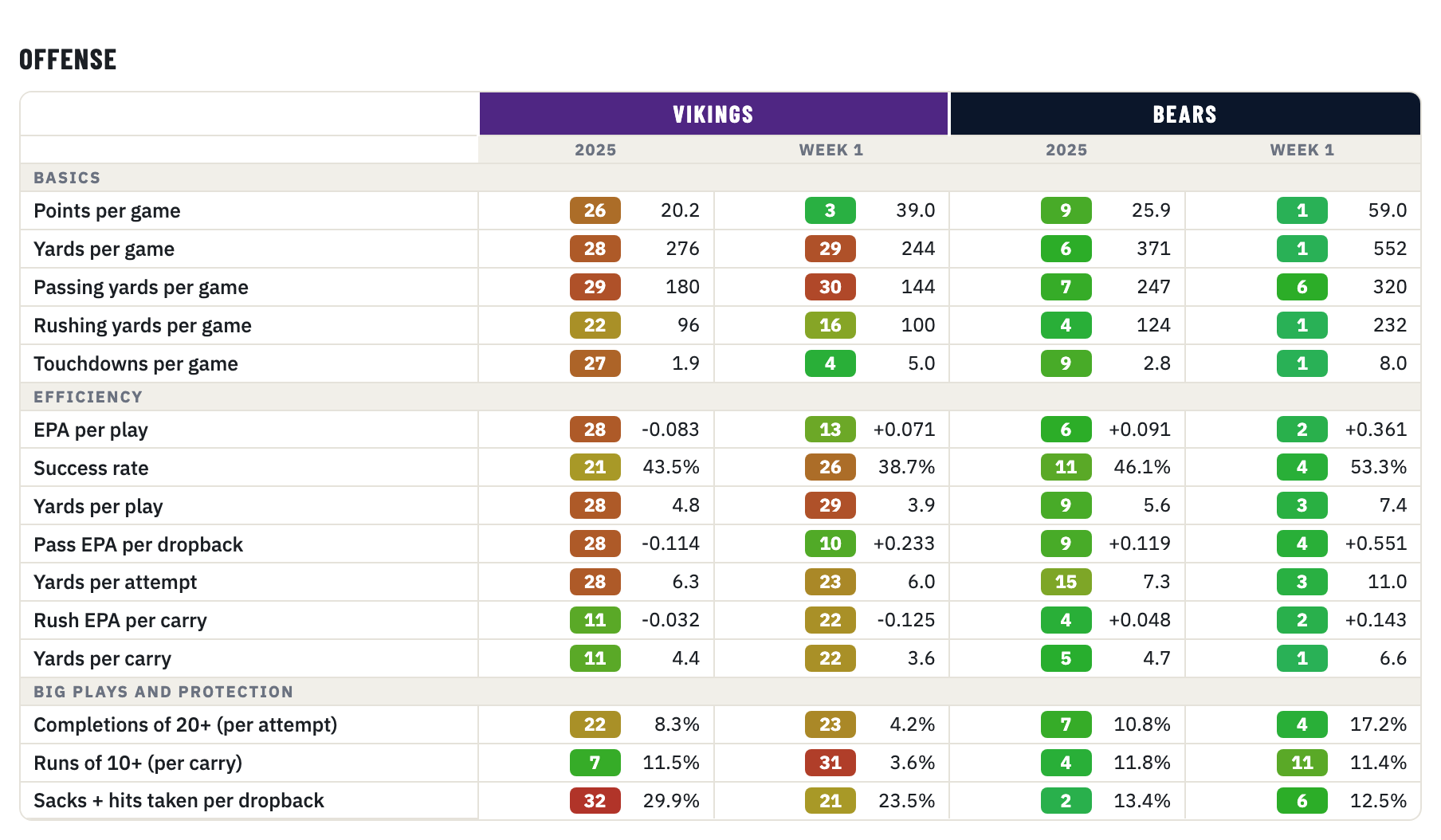Select the BEARS team header
The width and height of the screenshot is (1441, 840).
1185,114
